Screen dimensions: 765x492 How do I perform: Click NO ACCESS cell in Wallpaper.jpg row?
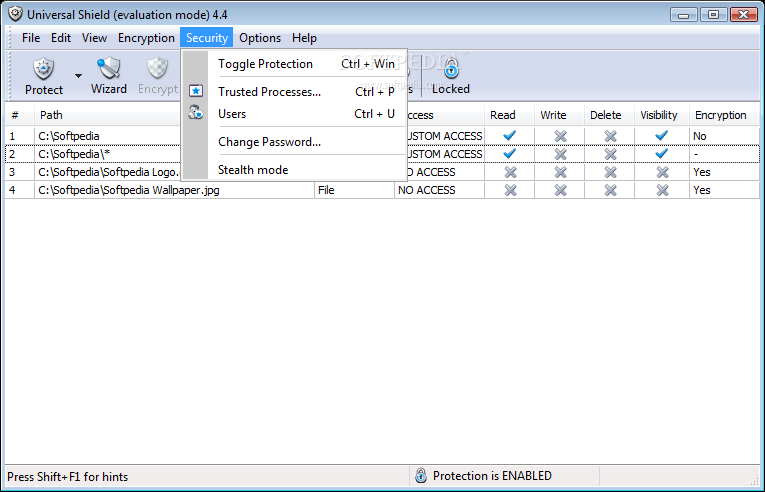pos(439,190)
